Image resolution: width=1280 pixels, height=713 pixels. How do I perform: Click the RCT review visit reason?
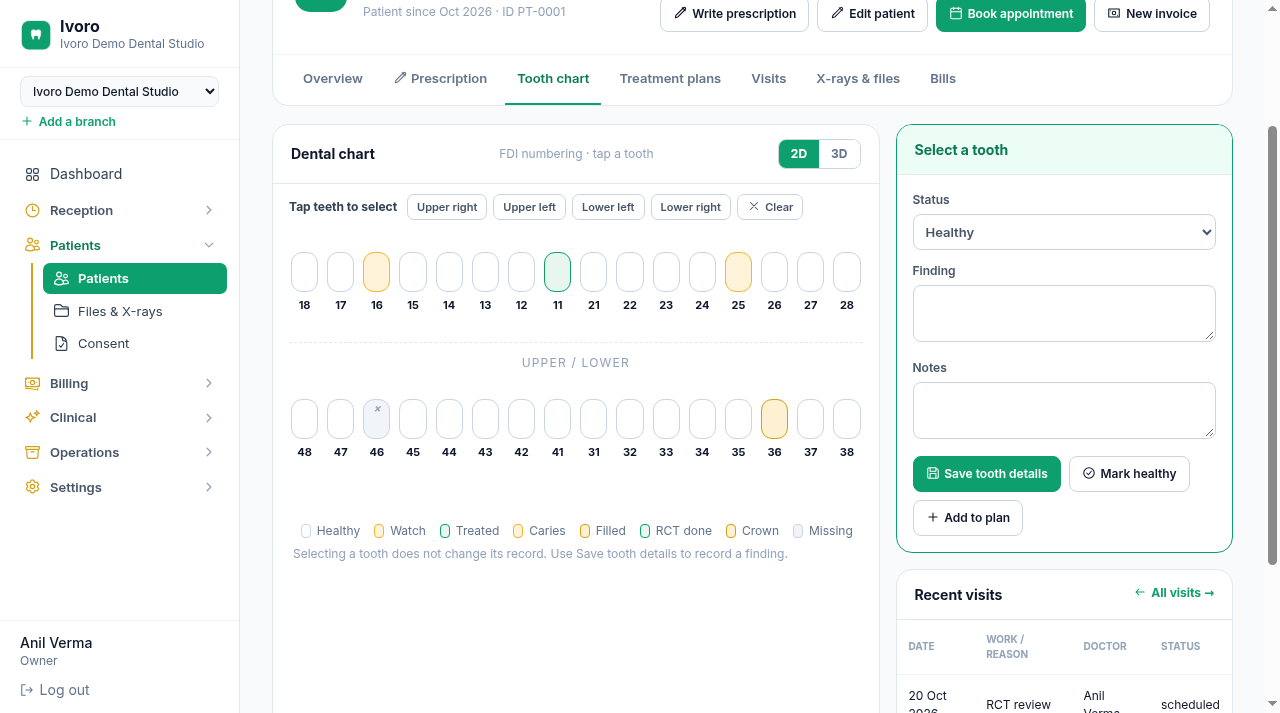(1018, 704)
